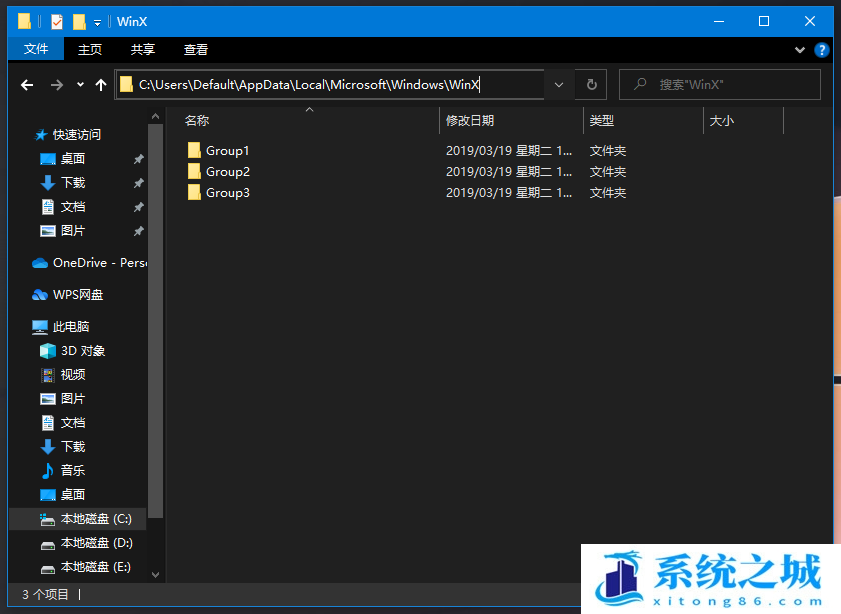This screenshot has height=614, width=841.
Task: Open 本地磁盘 (E:) drive
Action: click(95, 567)
